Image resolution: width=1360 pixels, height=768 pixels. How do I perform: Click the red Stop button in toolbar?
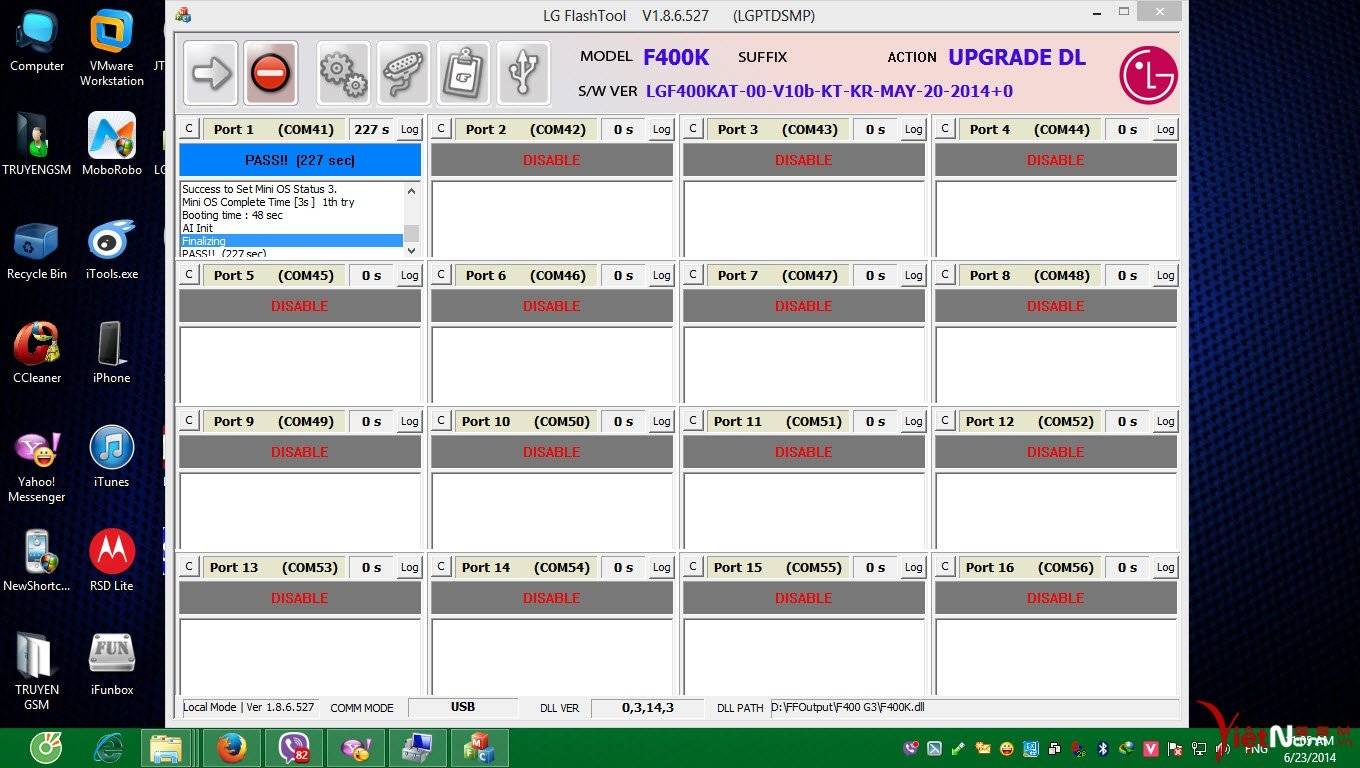point(270,73)
